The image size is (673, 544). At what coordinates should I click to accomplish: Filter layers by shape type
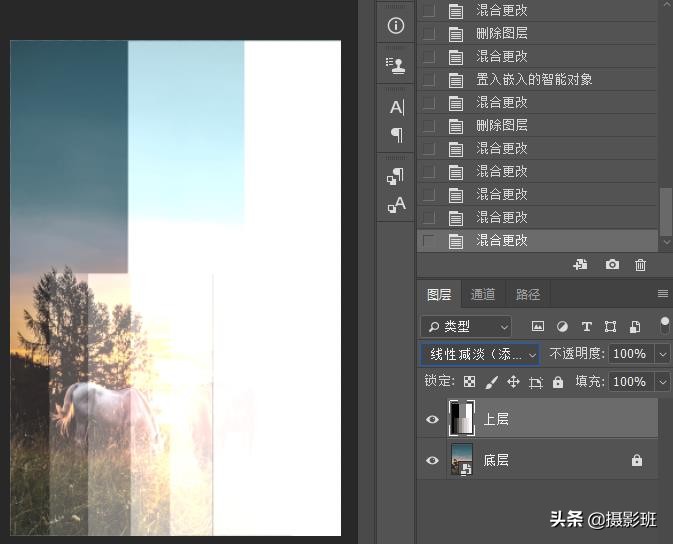[x=610, y=327]
